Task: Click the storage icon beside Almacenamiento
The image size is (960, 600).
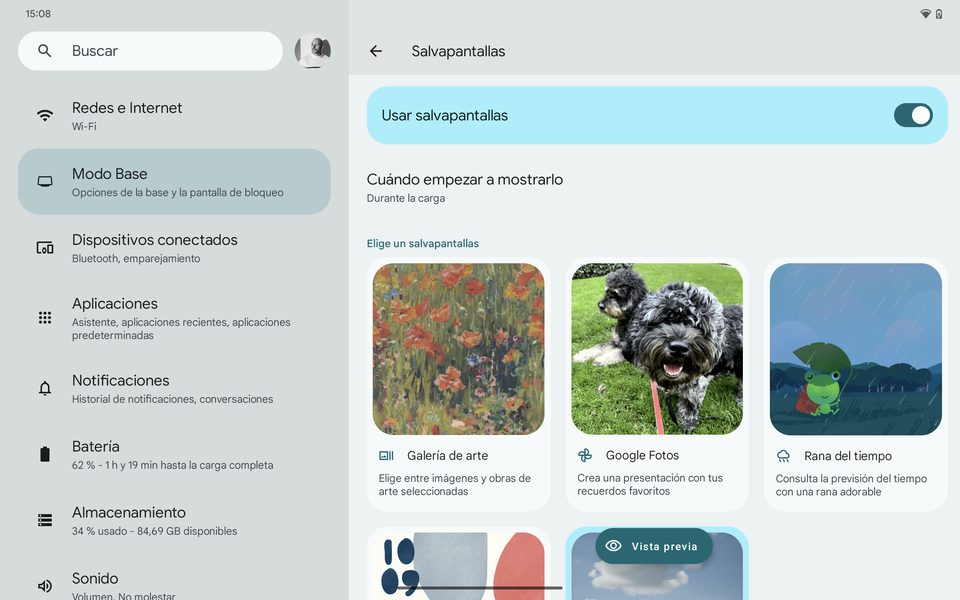Action: 45,520
